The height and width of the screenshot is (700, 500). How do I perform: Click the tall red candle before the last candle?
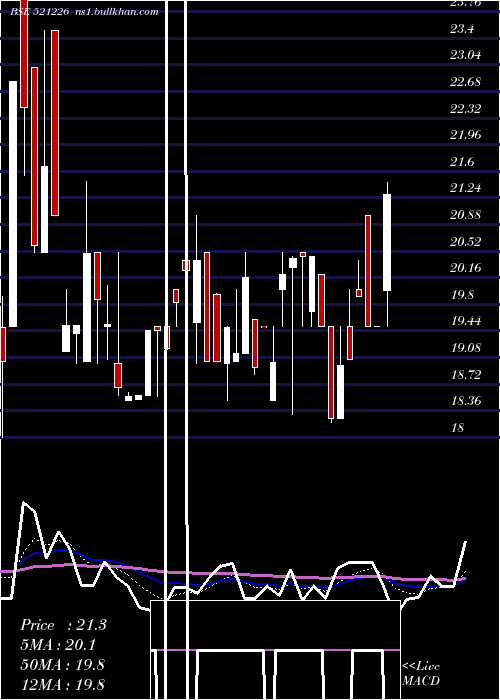(x=368, y=271)
